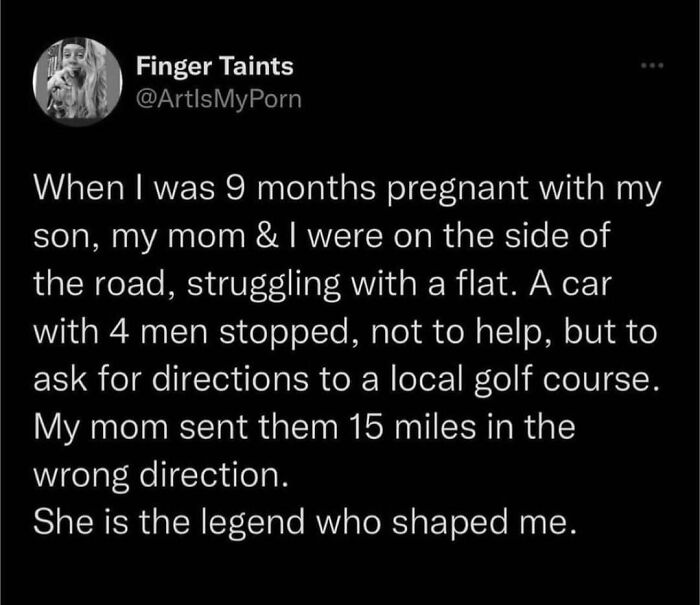Click the ampersand between 'mom' and 'I'
This screenshot has height=605, width=700.
(x=268, y=236)
